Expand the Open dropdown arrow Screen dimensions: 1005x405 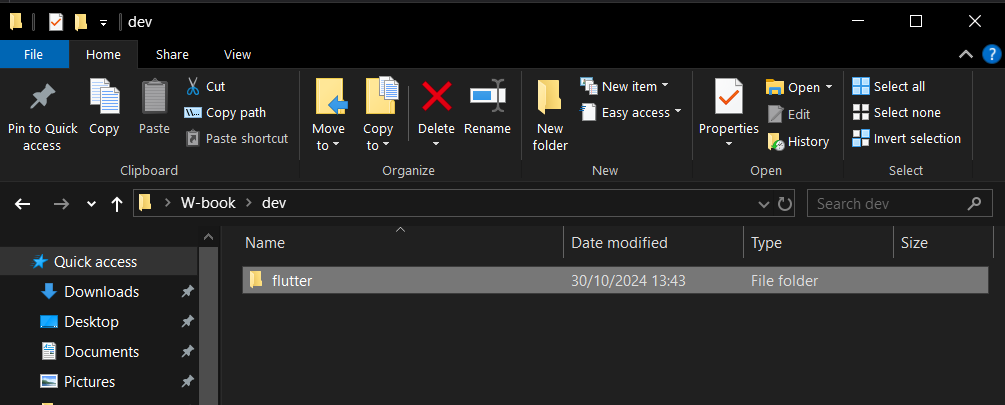point(829,87)
